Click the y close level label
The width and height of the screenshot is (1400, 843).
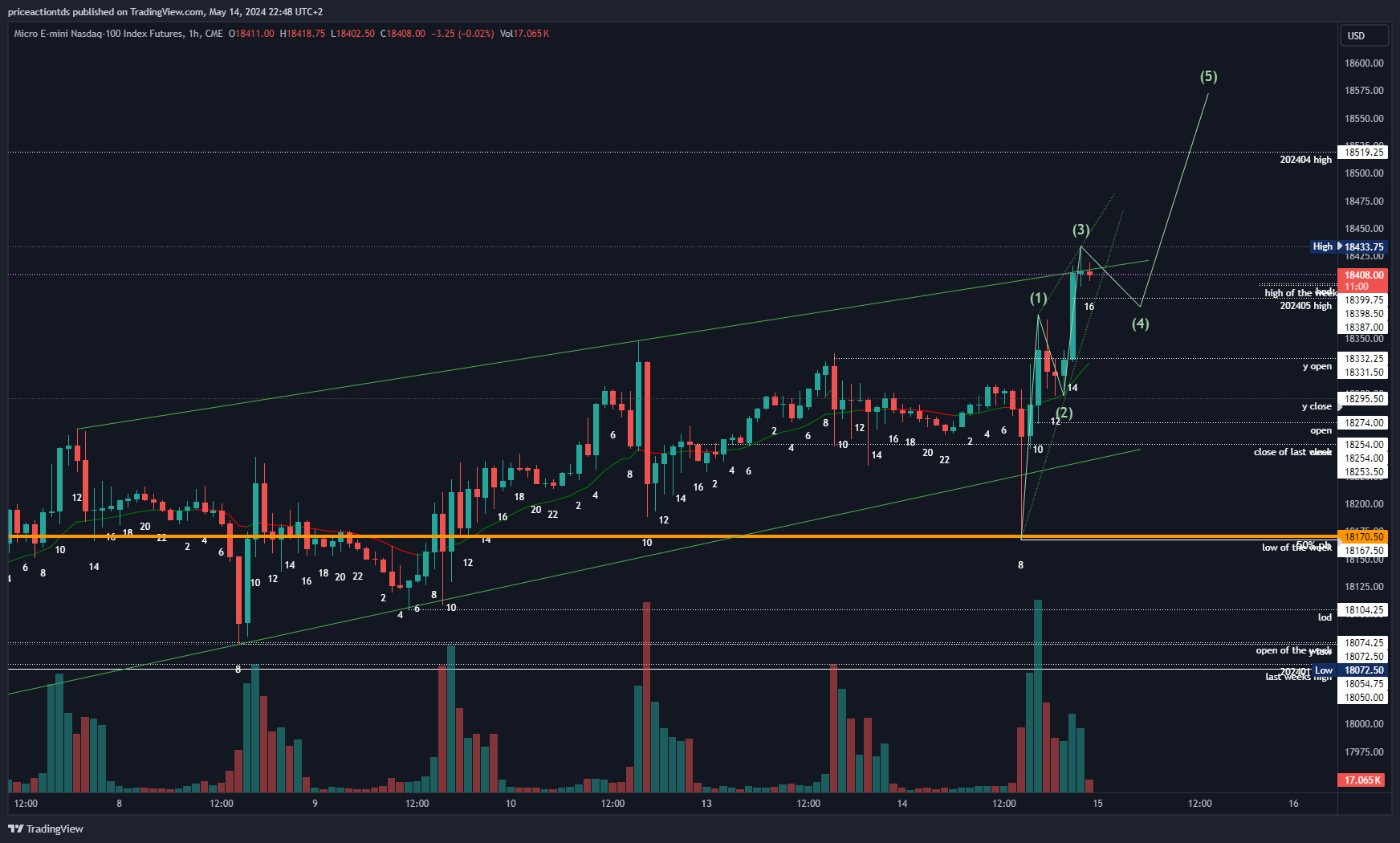(x=1317, y=406)
